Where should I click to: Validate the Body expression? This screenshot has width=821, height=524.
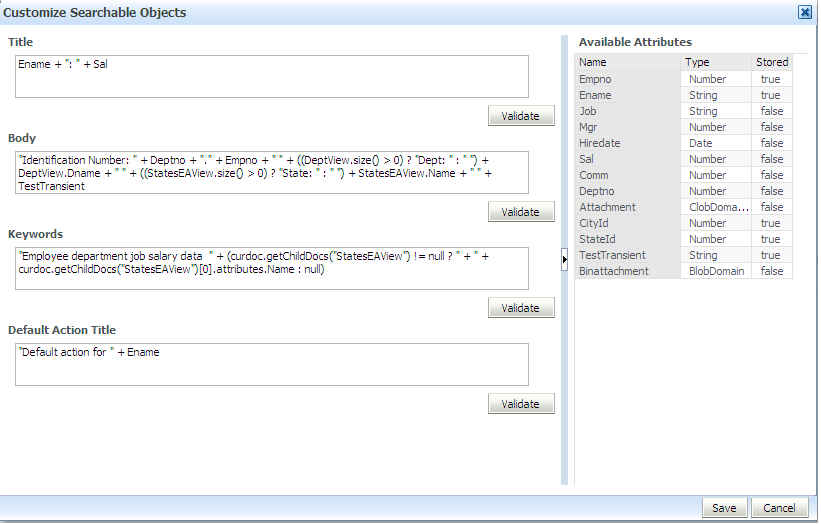pos(520,211)
